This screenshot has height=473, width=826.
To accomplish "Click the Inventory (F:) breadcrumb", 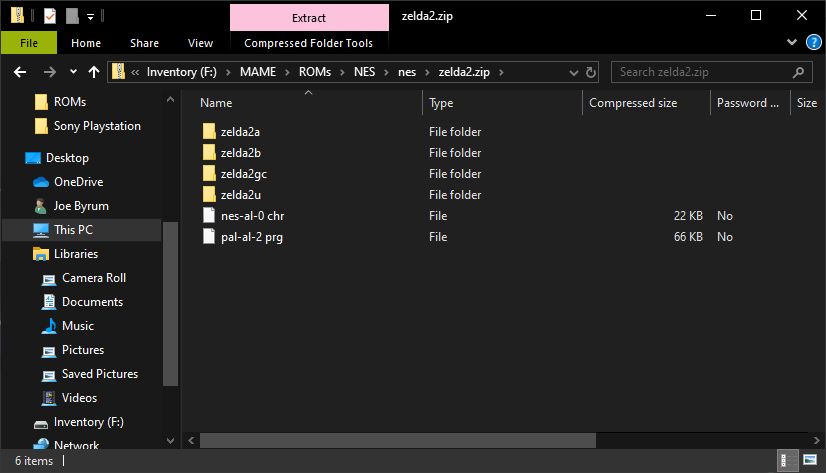I will pyautogui.click(x=182, y=72).
